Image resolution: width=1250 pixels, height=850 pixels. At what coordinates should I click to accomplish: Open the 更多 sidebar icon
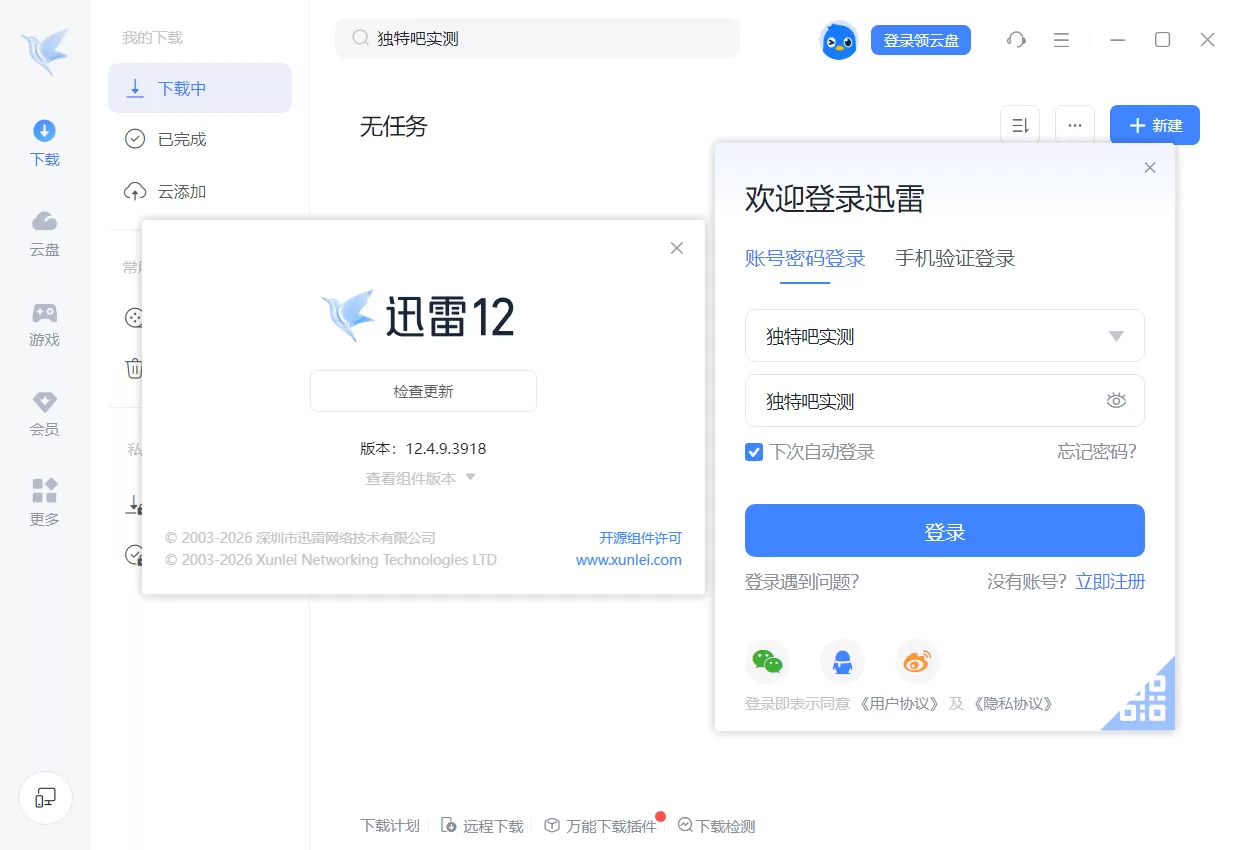44,500
